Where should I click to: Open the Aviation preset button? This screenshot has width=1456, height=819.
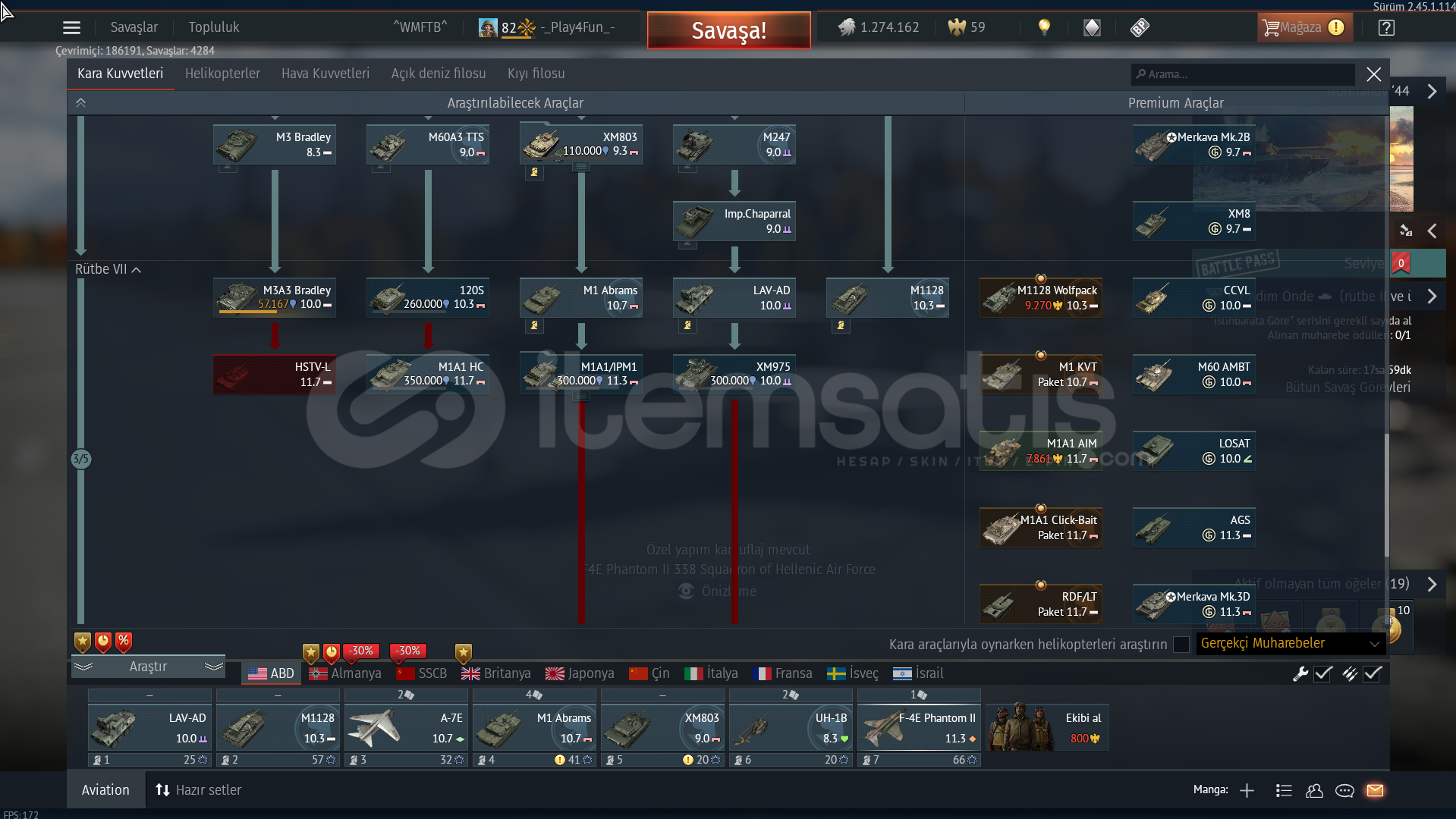click(105, 790)
